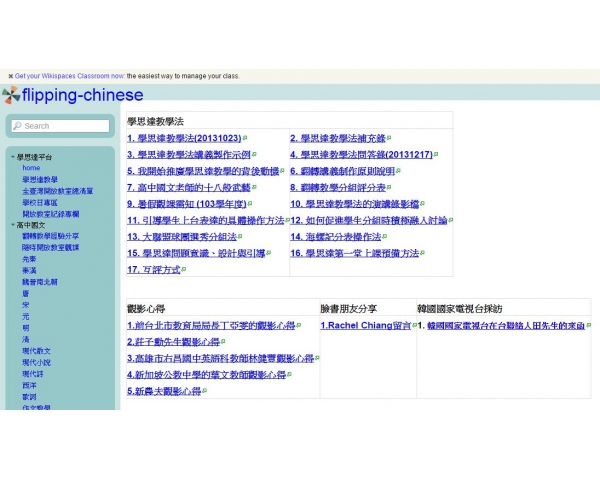600x480 pixels.
Task: Open link 15. 學思達問題意識、設計與引導
Action: coord(196,253)
